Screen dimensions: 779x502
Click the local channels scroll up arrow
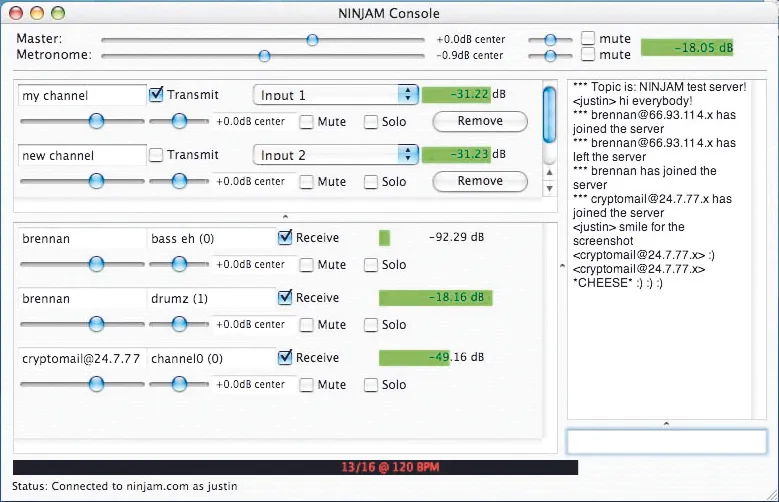pos(549,172)
